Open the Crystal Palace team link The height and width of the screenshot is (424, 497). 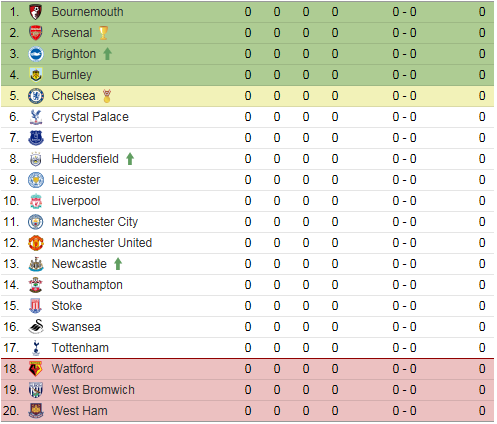90,117
